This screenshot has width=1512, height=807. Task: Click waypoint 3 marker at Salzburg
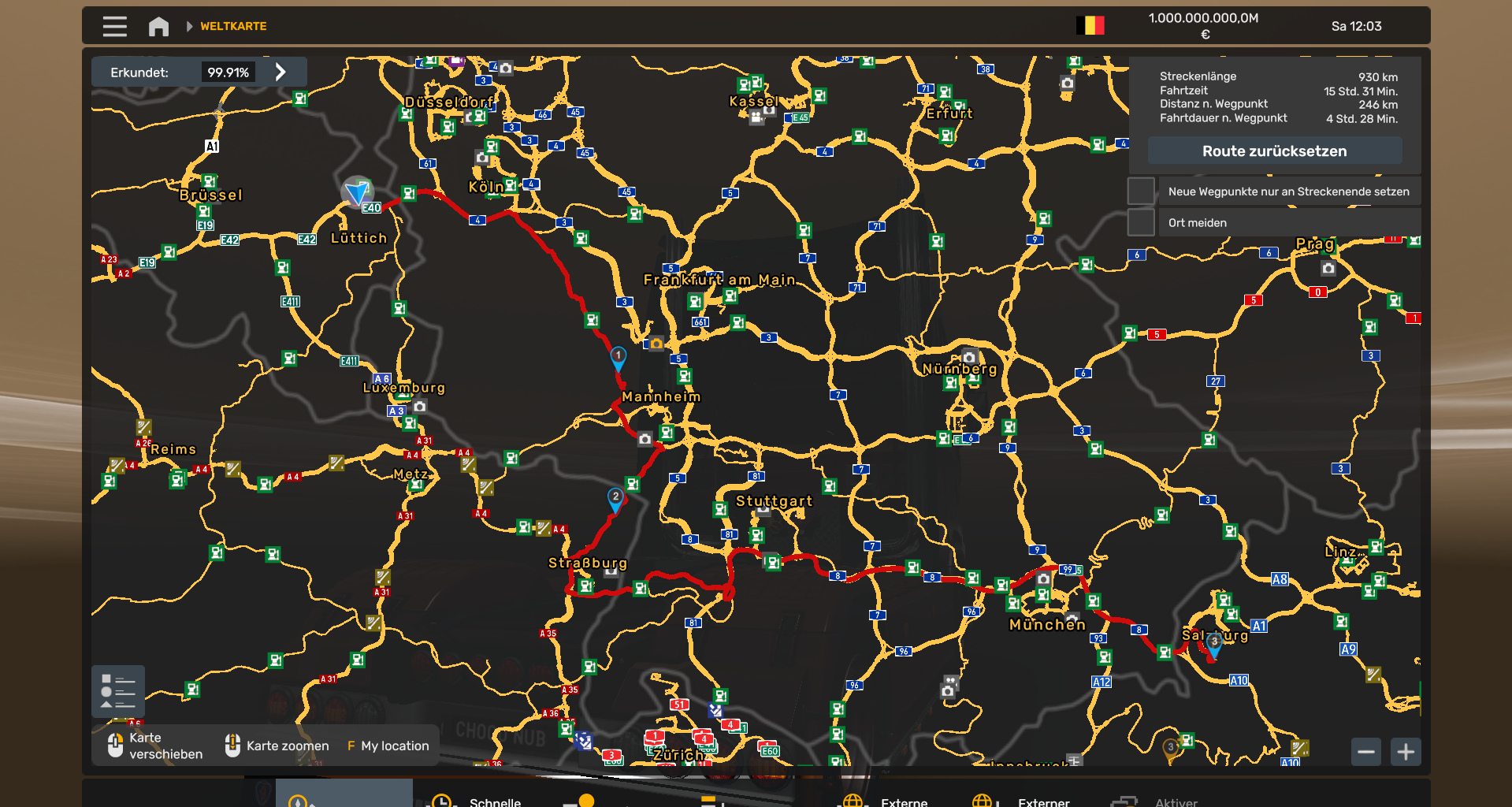pyautogui.click(x=1214, y=643)
